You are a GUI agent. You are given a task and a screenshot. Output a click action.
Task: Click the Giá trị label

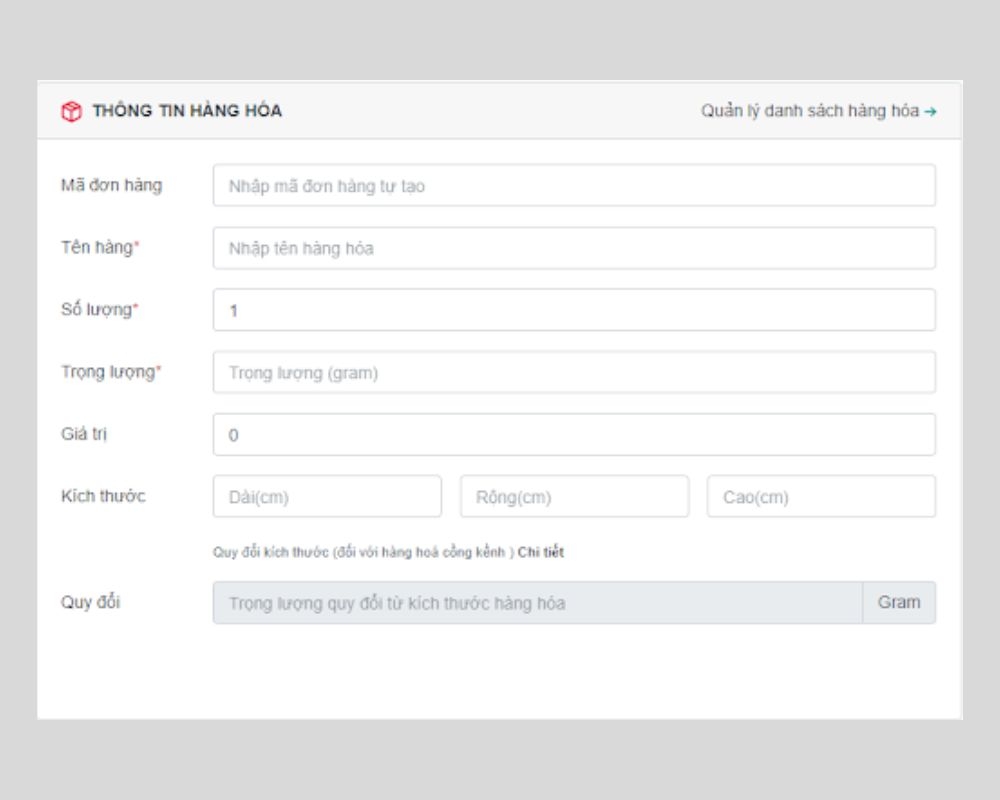[x=84, y=434]
